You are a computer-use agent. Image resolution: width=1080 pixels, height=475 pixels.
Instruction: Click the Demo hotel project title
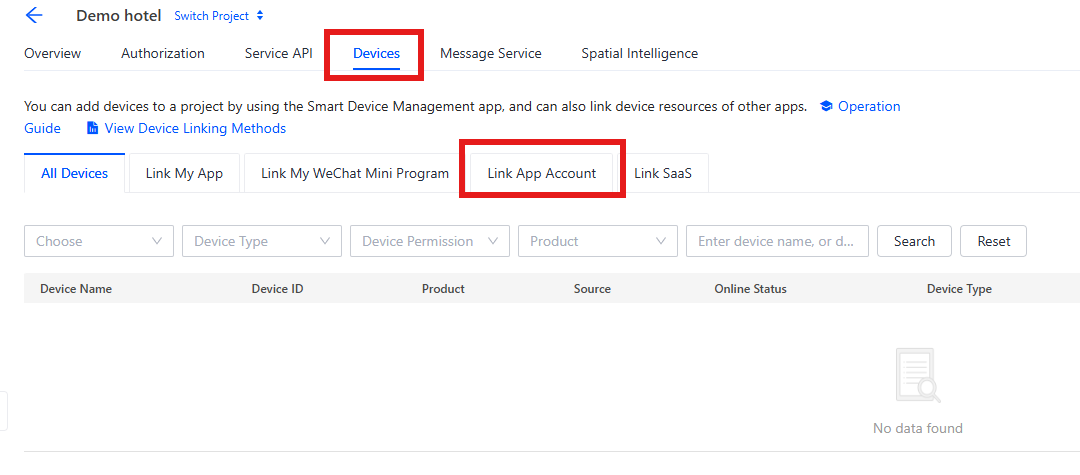pos(118,15)
